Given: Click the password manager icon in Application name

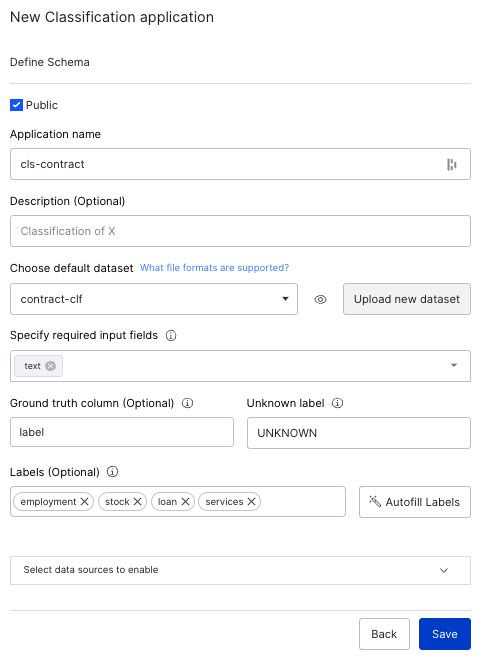Looking at the screenshot, I should tap(452, 164).
